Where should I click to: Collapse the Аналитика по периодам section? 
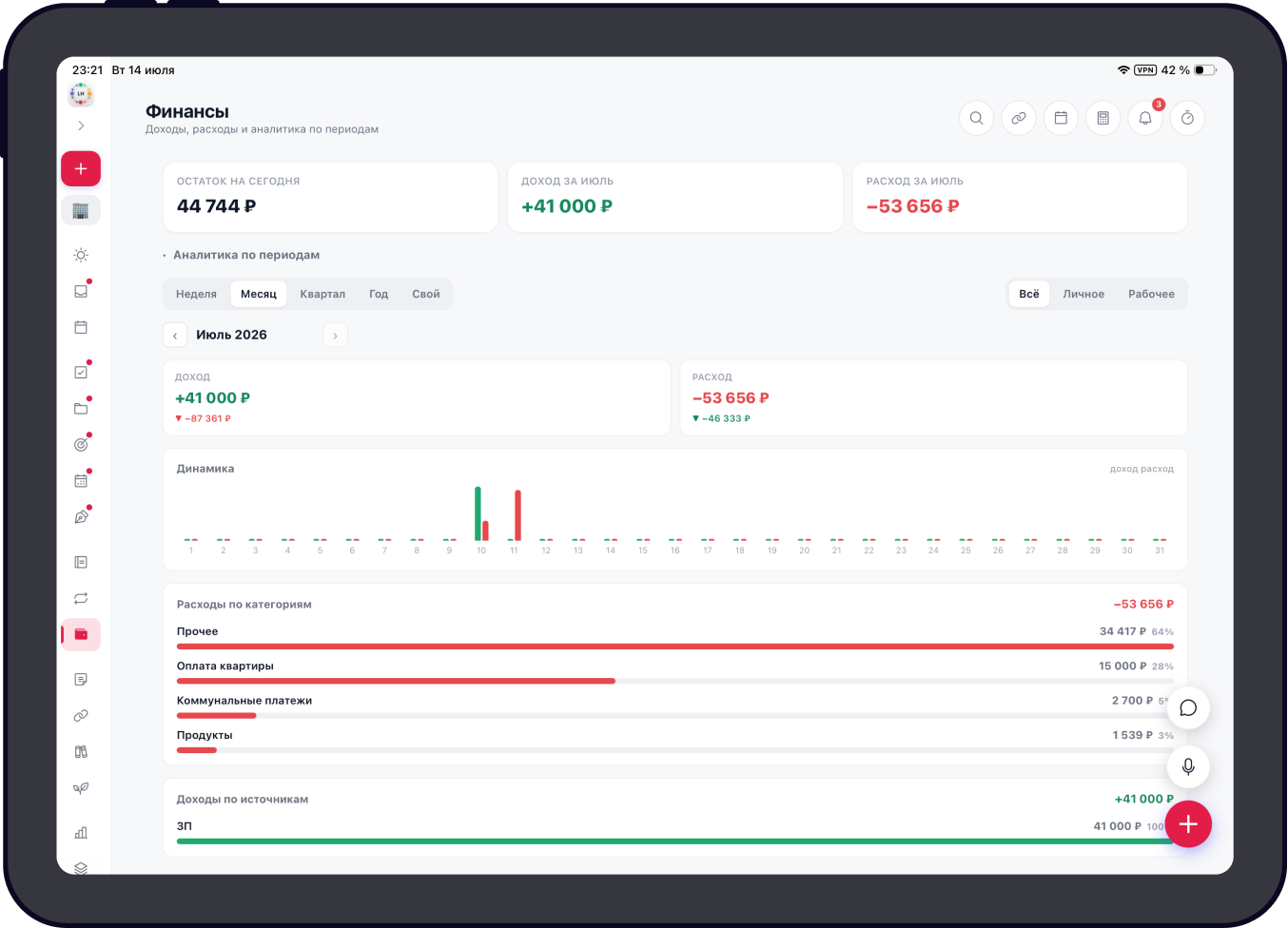(242, 255)
